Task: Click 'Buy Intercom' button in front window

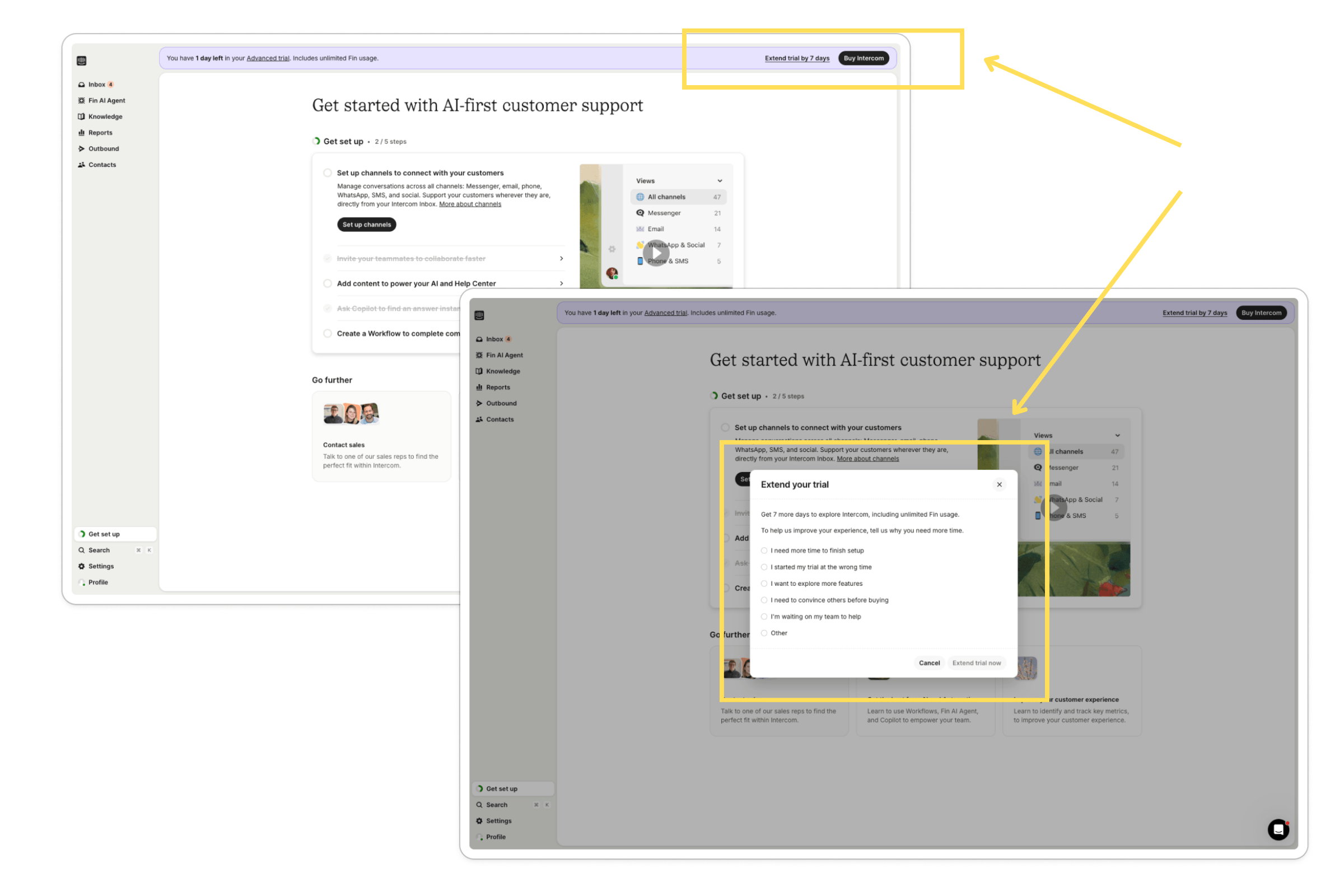Action: (1261, 313)
